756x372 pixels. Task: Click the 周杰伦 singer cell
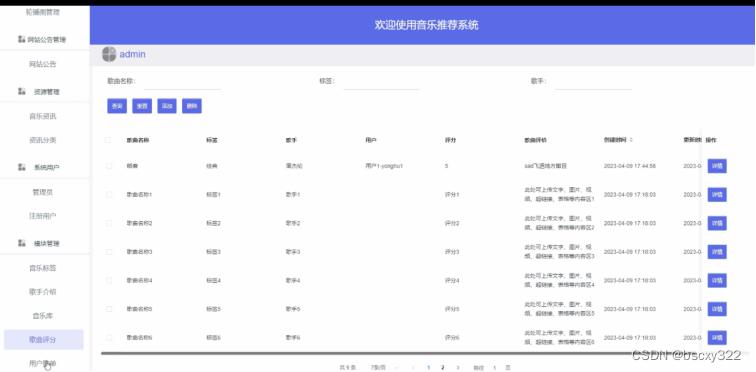tap(294, 166)
